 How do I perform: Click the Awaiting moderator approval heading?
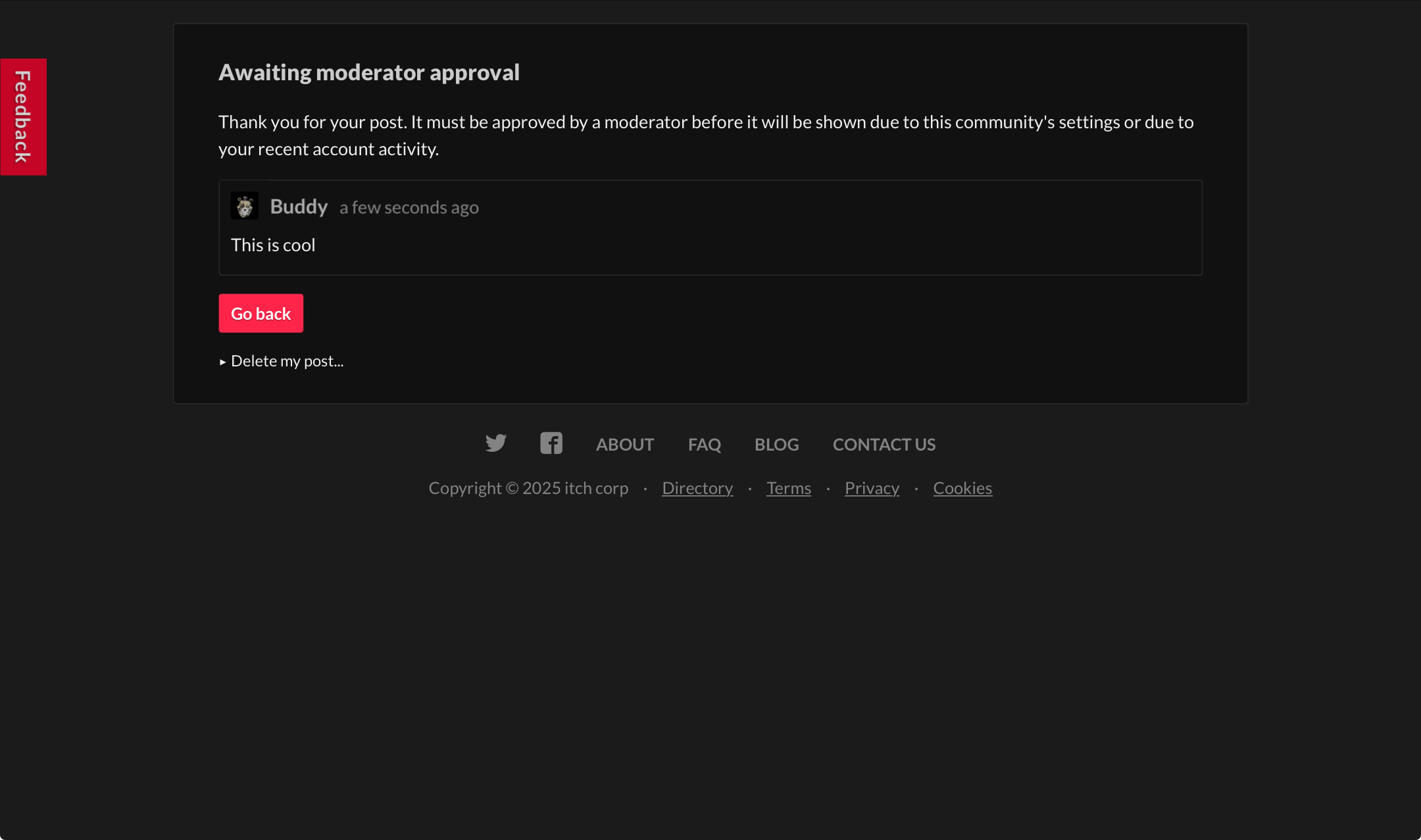click(368, 72)
